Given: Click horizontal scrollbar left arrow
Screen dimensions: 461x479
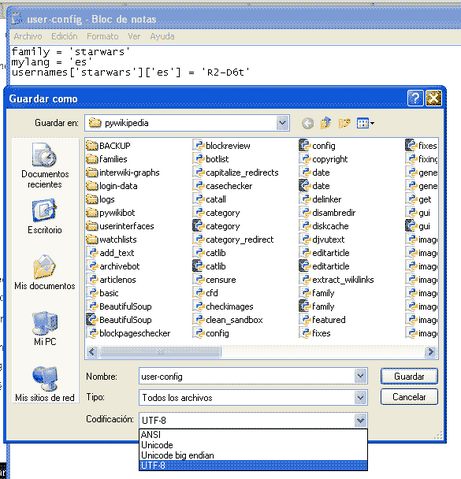Looking at the screenshot, I should 92,352.
